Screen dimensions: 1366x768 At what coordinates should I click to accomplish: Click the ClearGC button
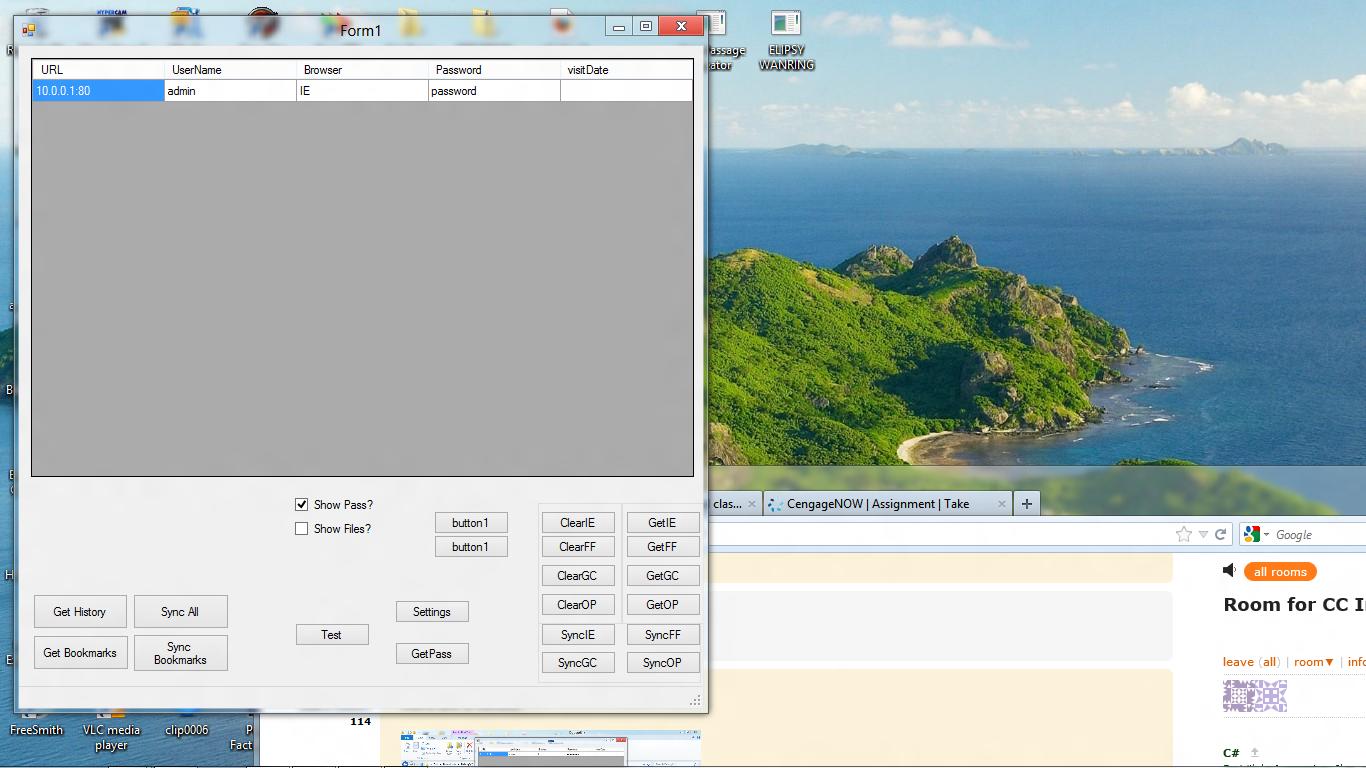point(577,576)
